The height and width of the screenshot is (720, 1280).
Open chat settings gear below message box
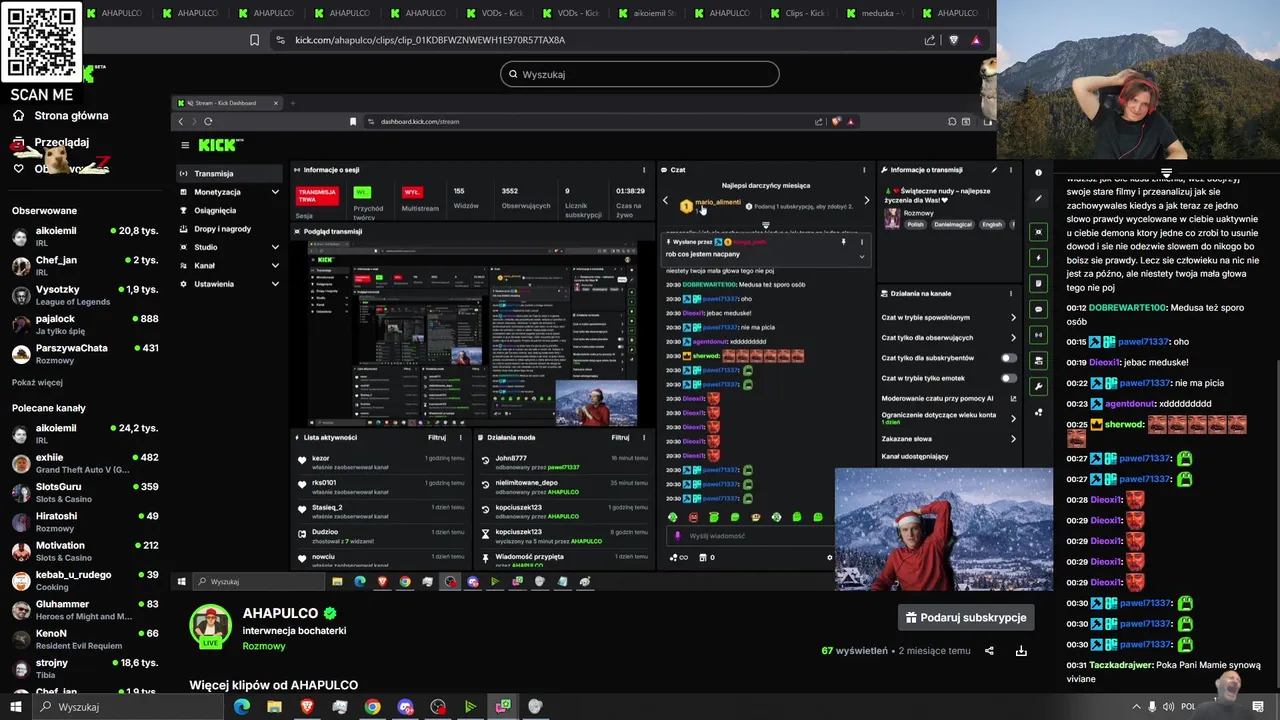(x=829, y=557)
